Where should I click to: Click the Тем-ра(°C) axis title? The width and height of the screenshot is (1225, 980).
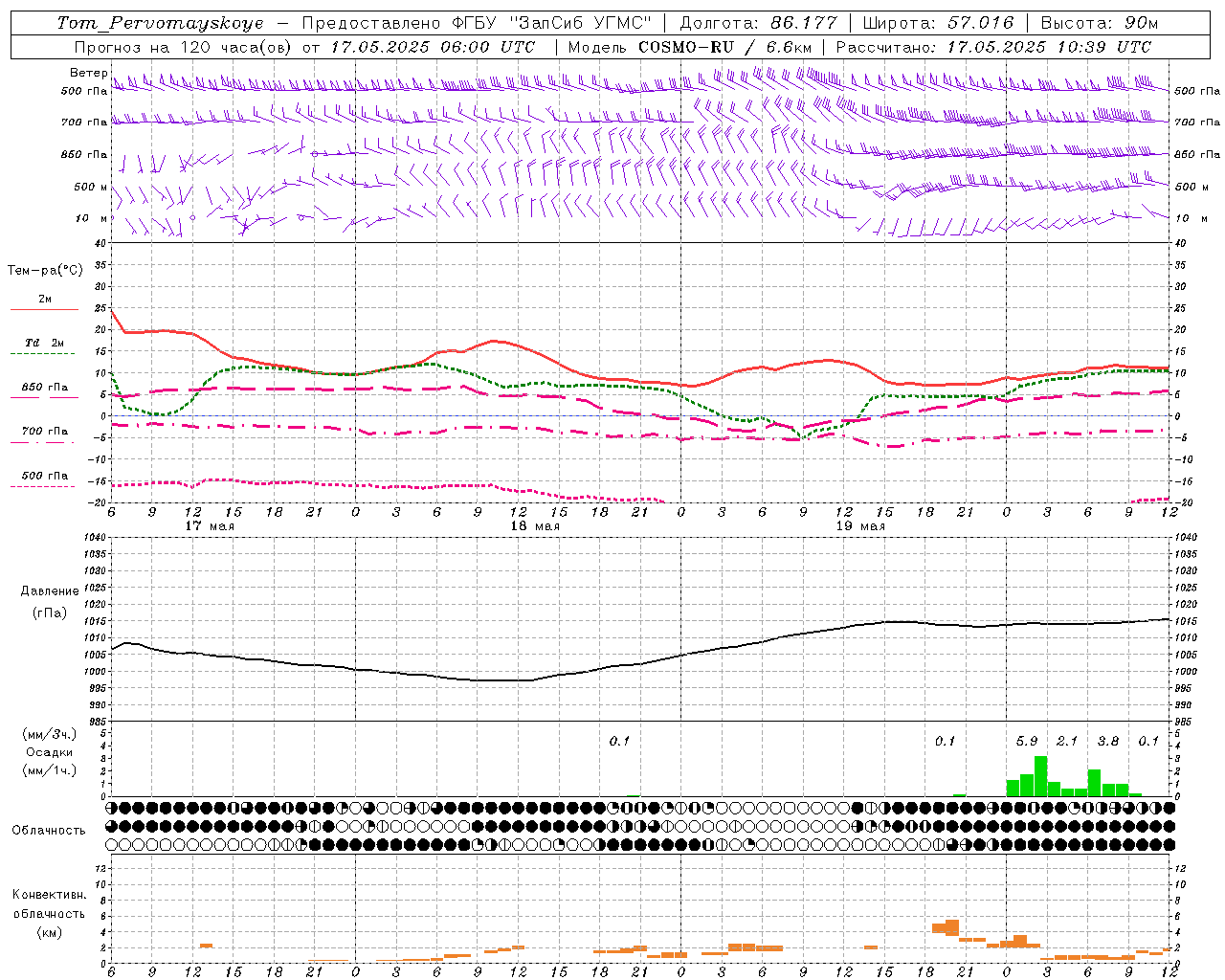45,271
